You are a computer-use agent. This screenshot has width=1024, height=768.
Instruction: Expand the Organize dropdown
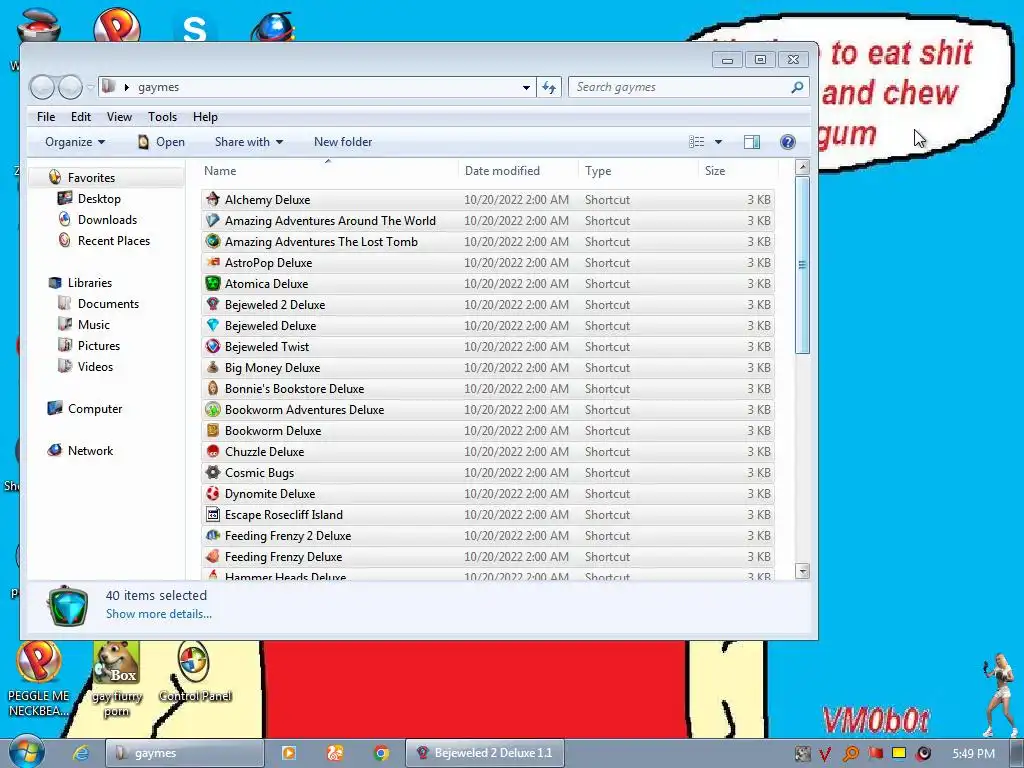(x=74, y=142)
